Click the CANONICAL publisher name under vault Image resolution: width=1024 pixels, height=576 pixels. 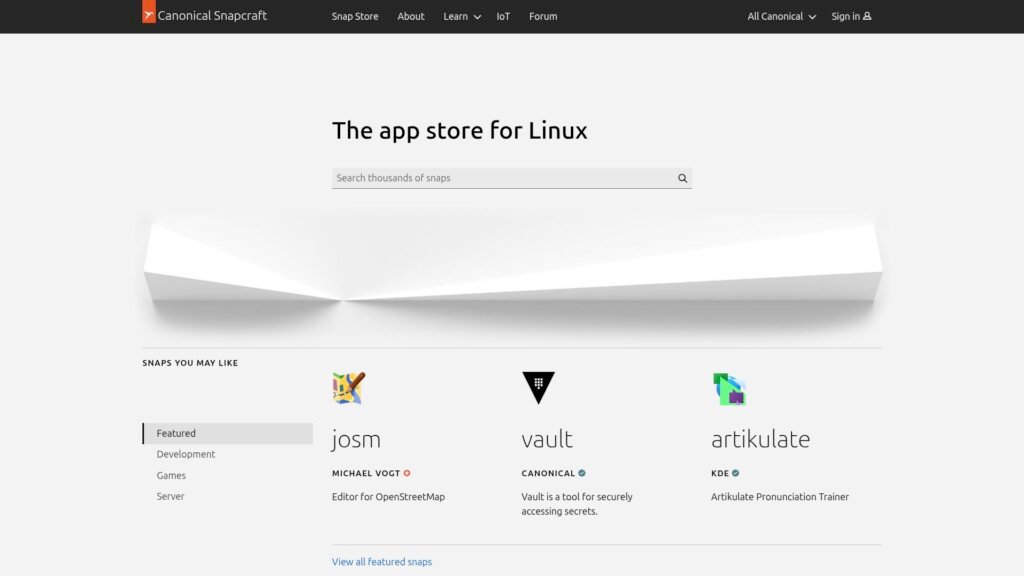click(548, 473)
